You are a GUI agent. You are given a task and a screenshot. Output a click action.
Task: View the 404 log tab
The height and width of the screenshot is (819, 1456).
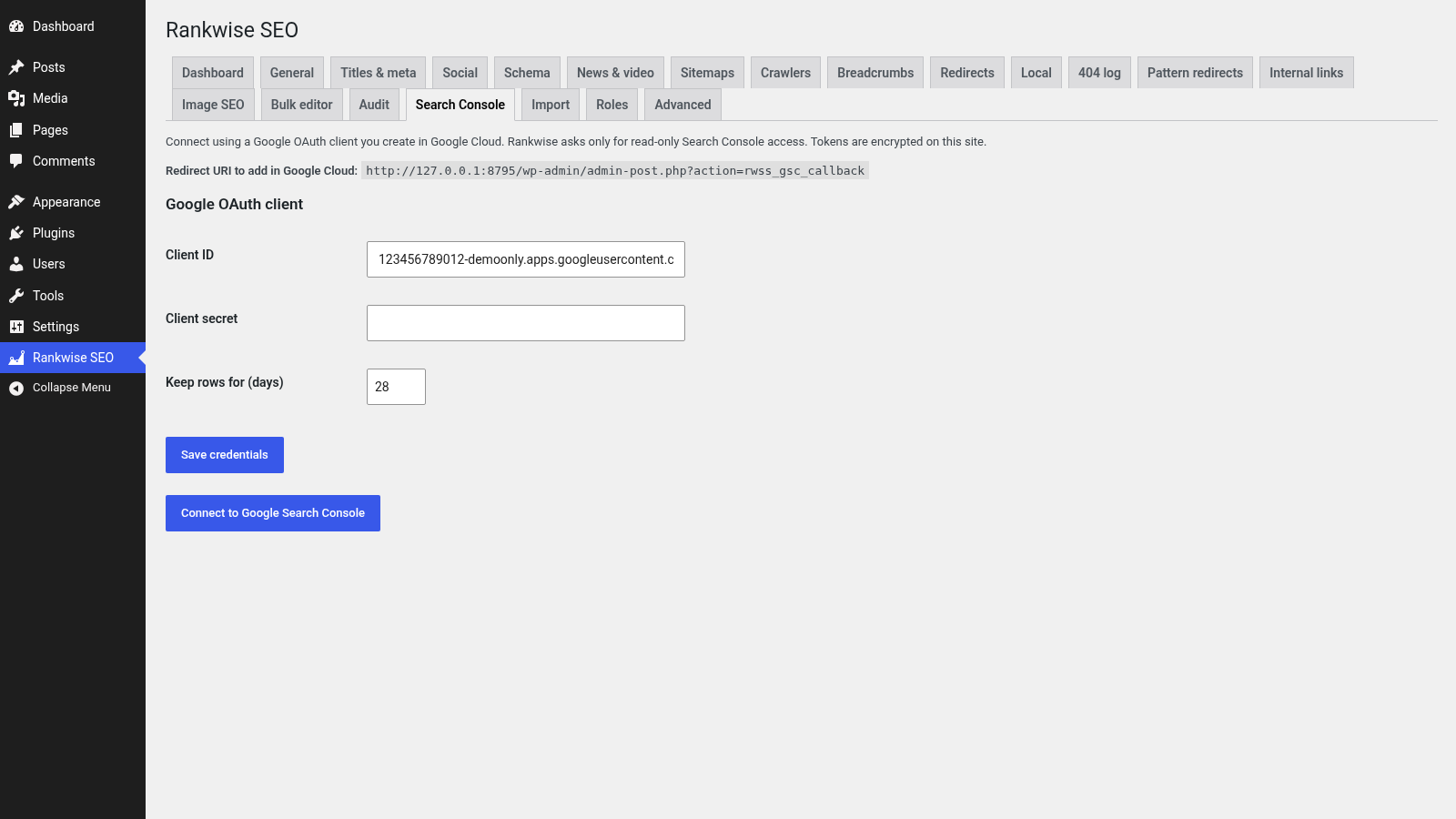click(x=1099, y=73)
